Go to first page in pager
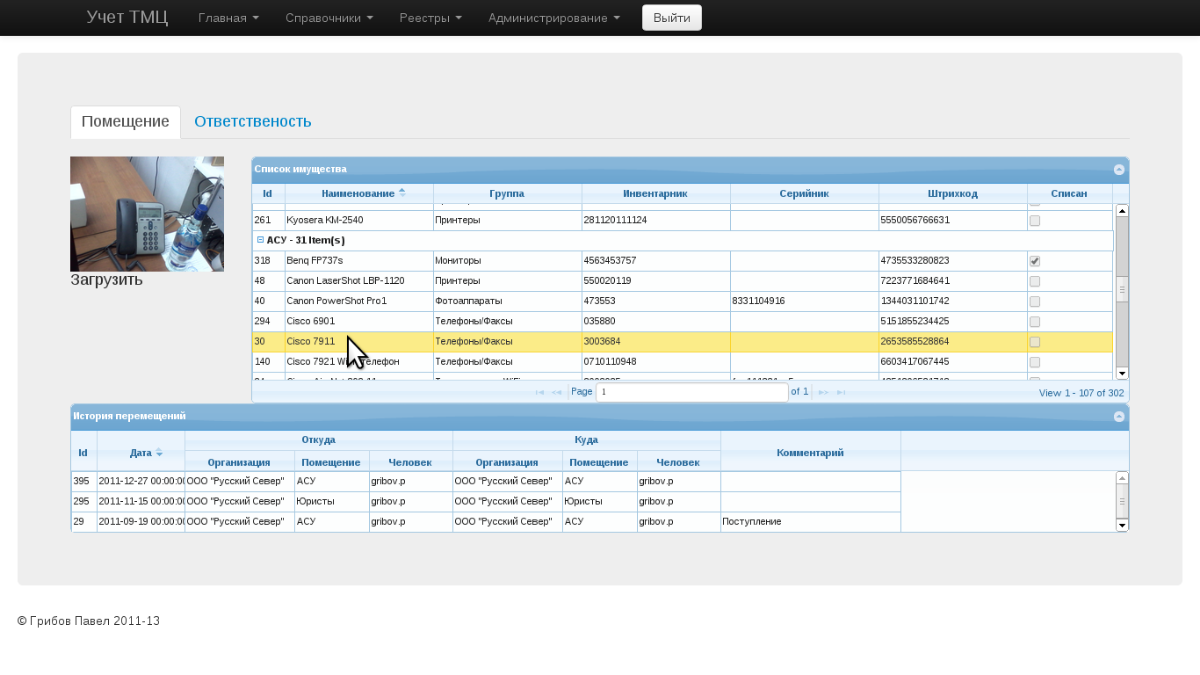This screenshot has height=675, width=1200. click(540, 392)
